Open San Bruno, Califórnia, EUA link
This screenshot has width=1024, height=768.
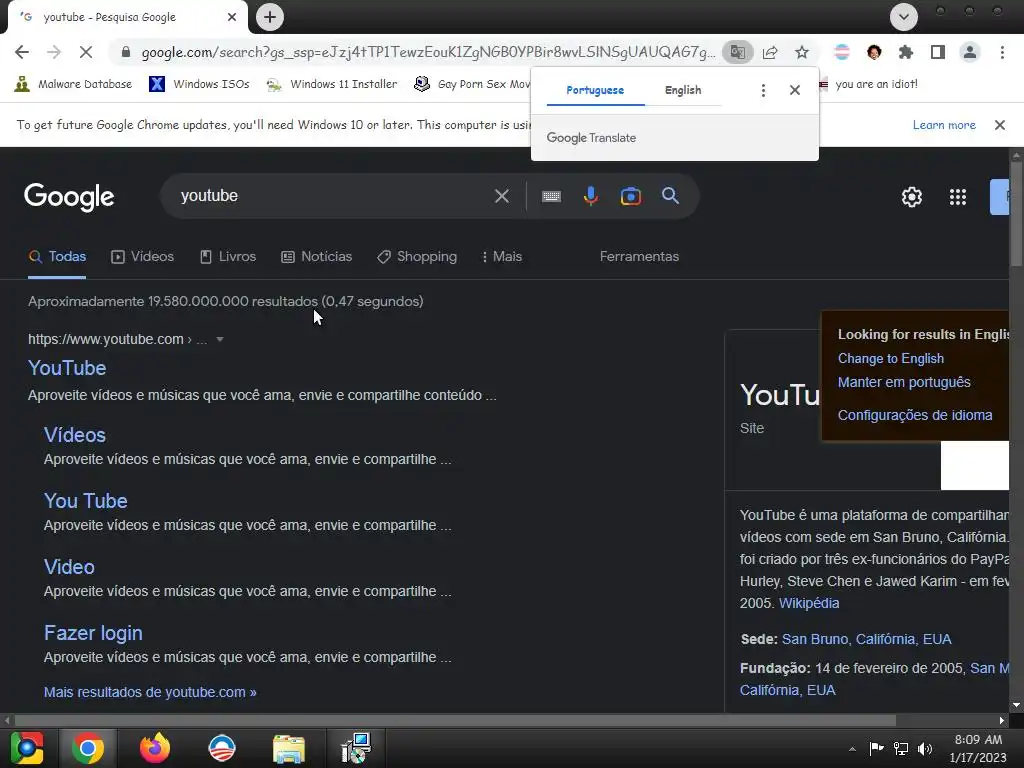point(867,639)
